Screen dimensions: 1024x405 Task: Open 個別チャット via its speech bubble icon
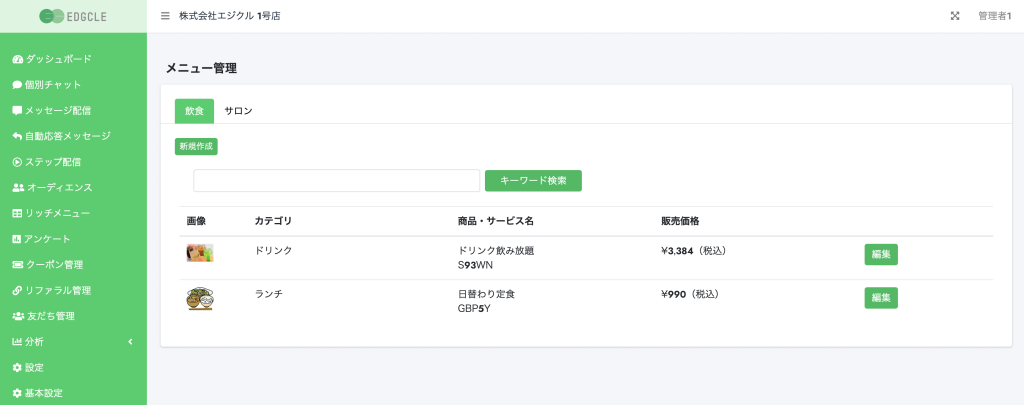pyautogui.click(x=18, y=85)
